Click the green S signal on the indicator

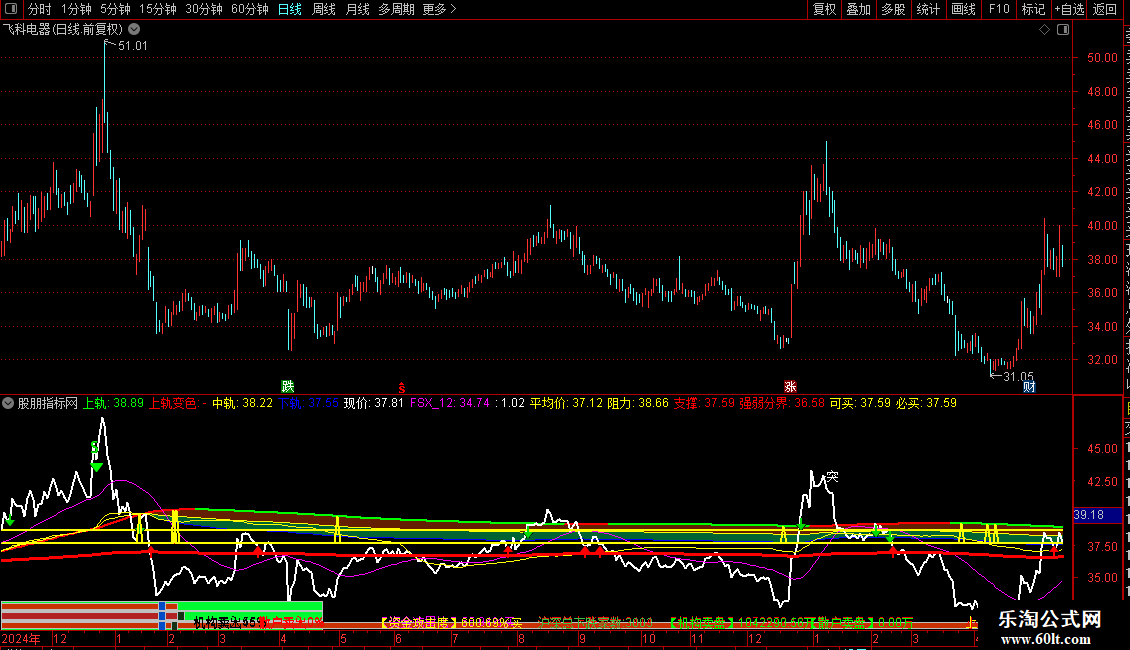pyautogui.click(x=95, y=448)
